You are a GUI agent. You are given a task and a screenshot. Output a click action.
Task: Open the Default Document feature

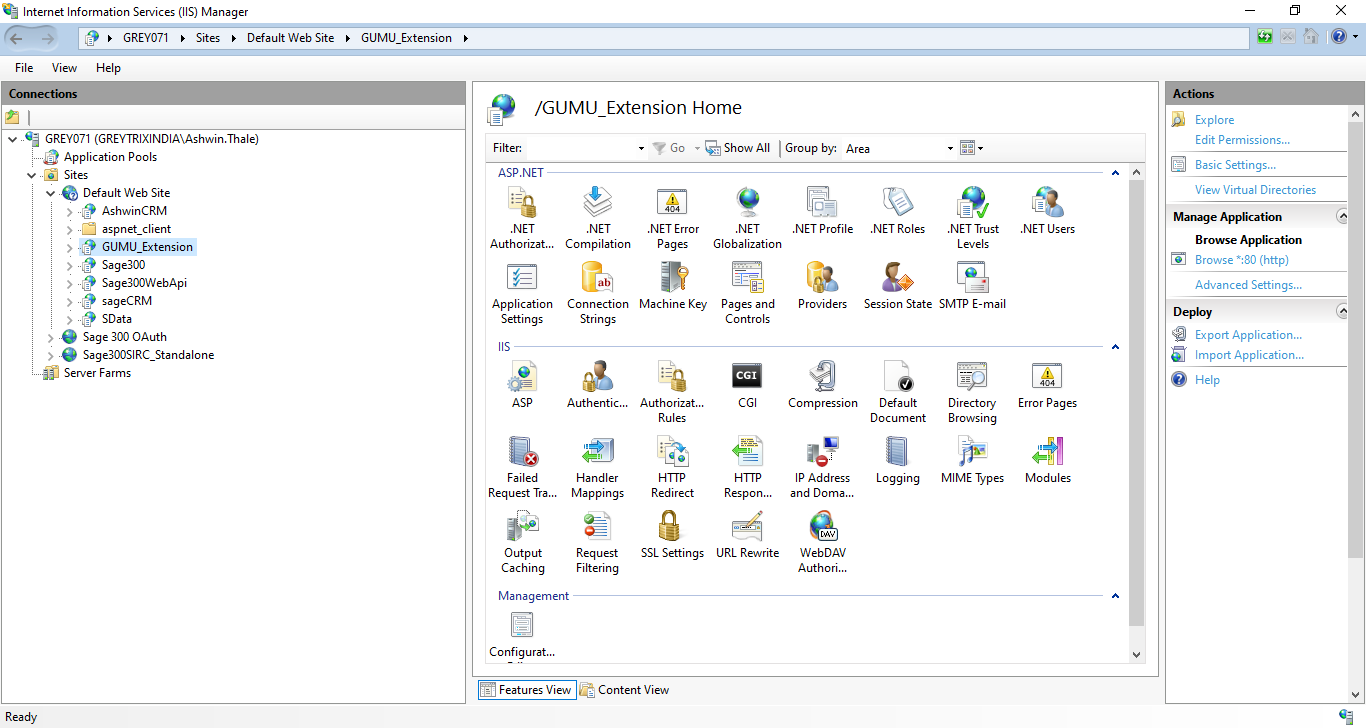point(897,392)
